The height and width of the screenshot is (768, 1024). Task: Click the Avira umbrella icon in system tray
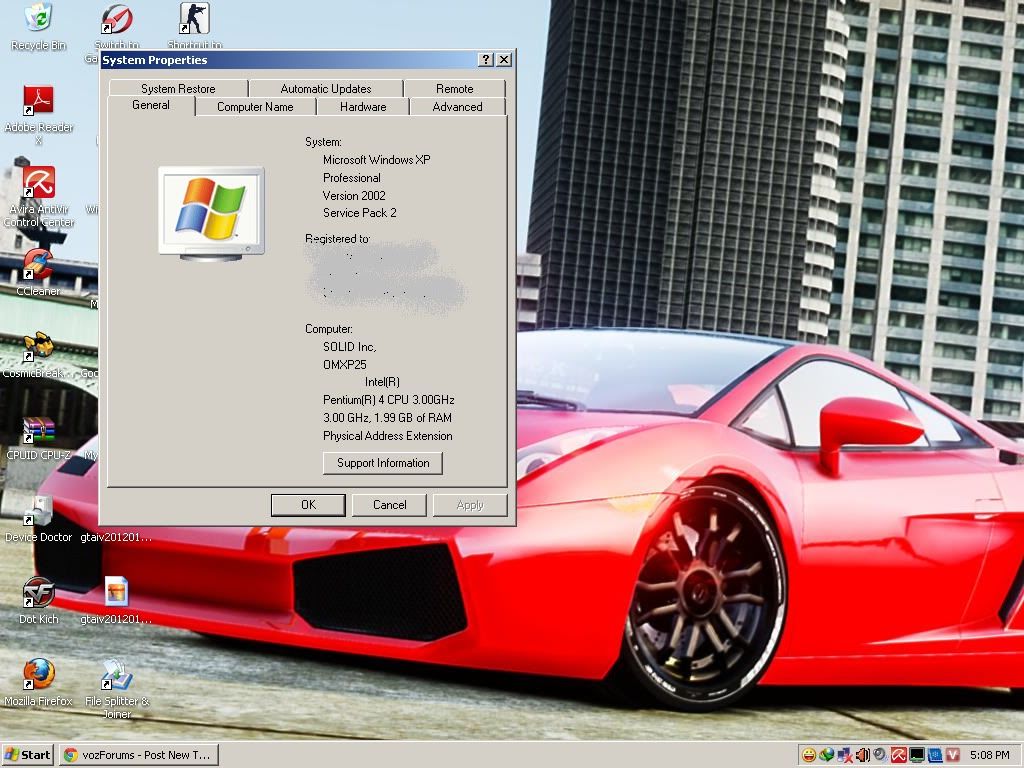point(899,755)
